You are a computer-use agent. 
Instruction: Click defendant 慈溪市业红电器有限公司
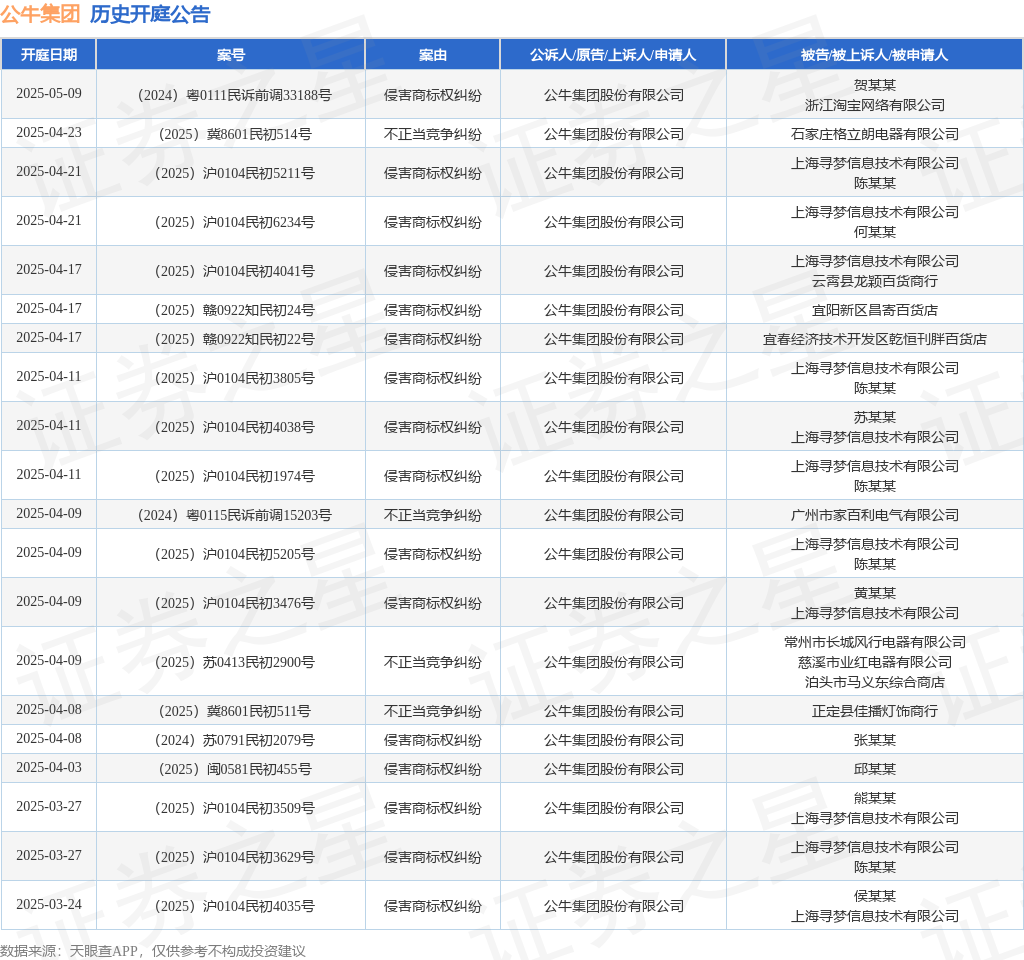(874, 662)
